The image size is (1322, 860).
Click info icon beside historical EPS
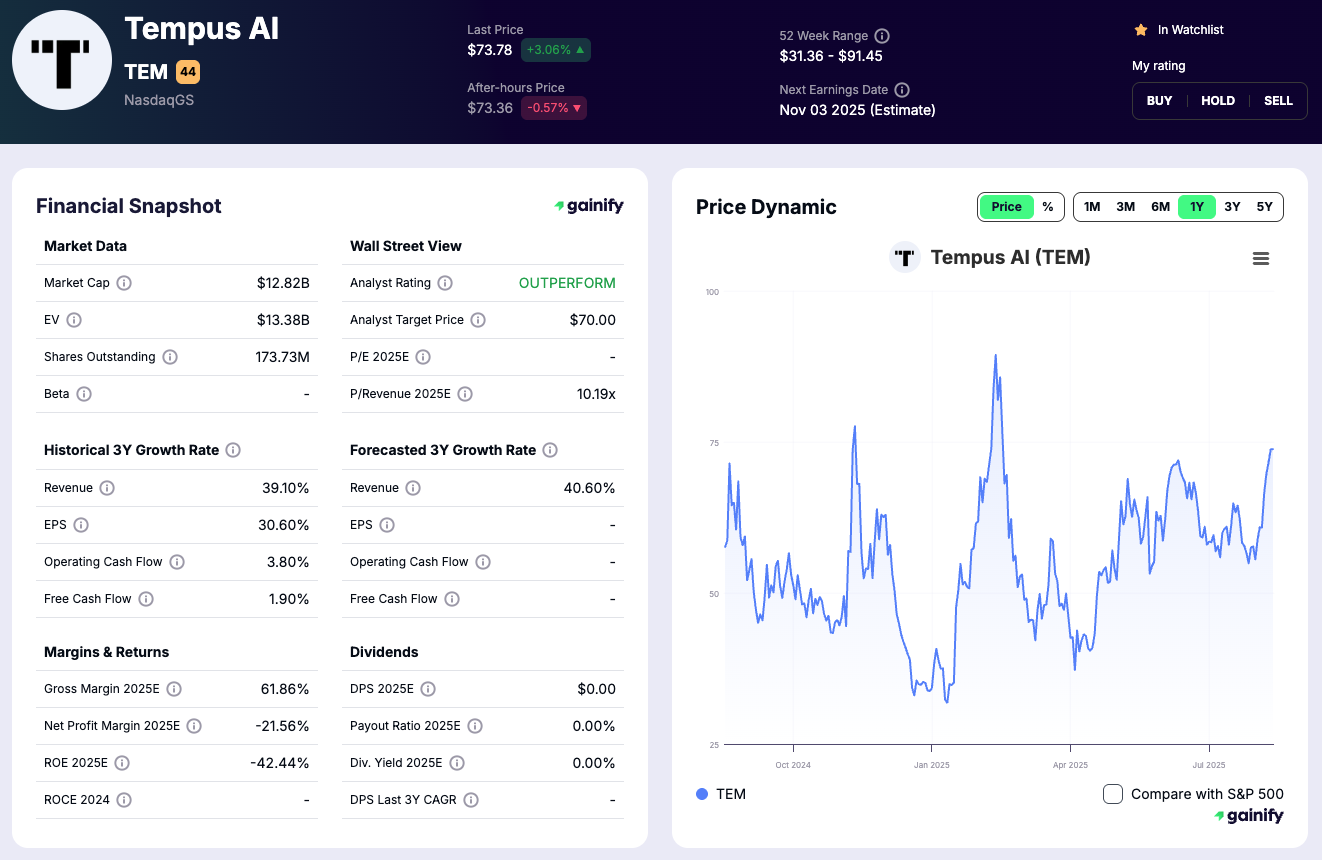pyautogui.click(x=81, y=525)
